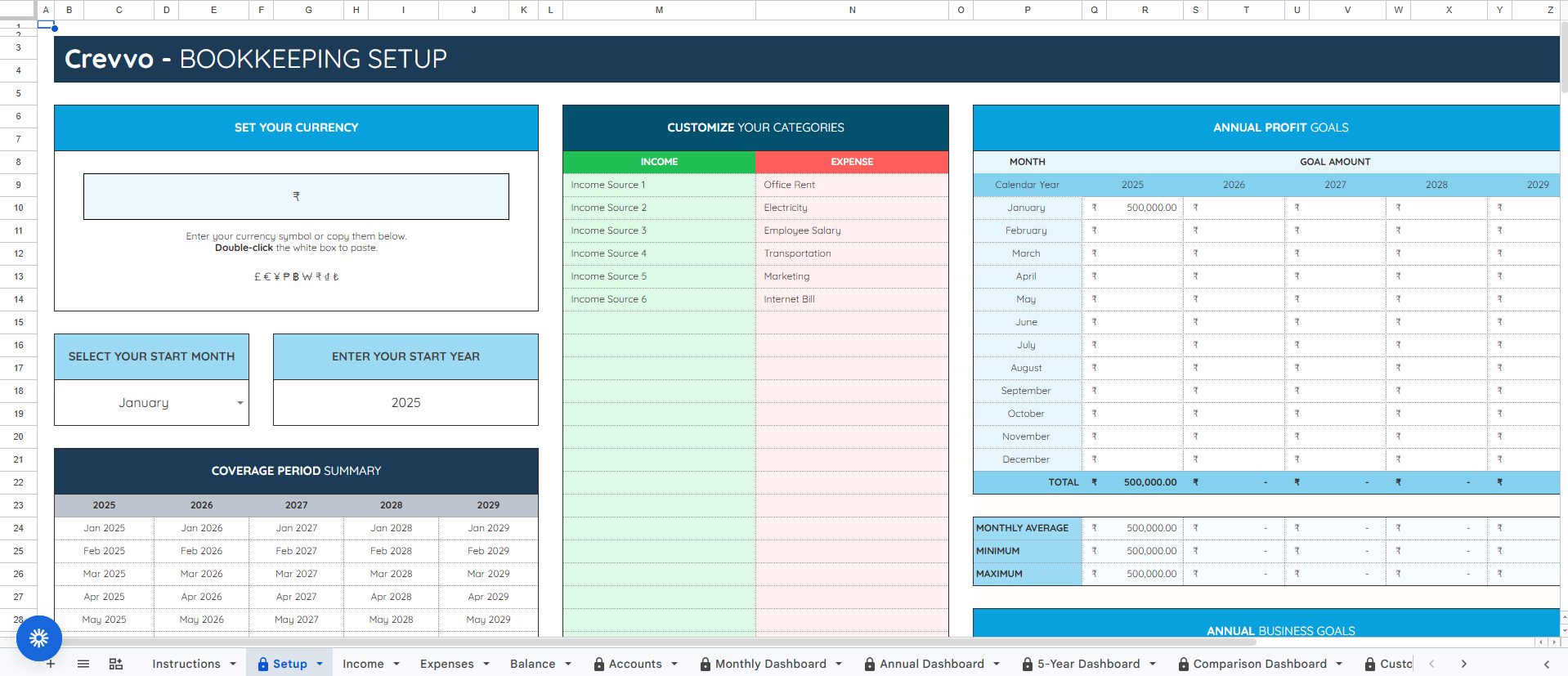Click the 'Apr 2029' coverage cell
Viewport: 1568px width, 676px height.
[x=488, y=597]
